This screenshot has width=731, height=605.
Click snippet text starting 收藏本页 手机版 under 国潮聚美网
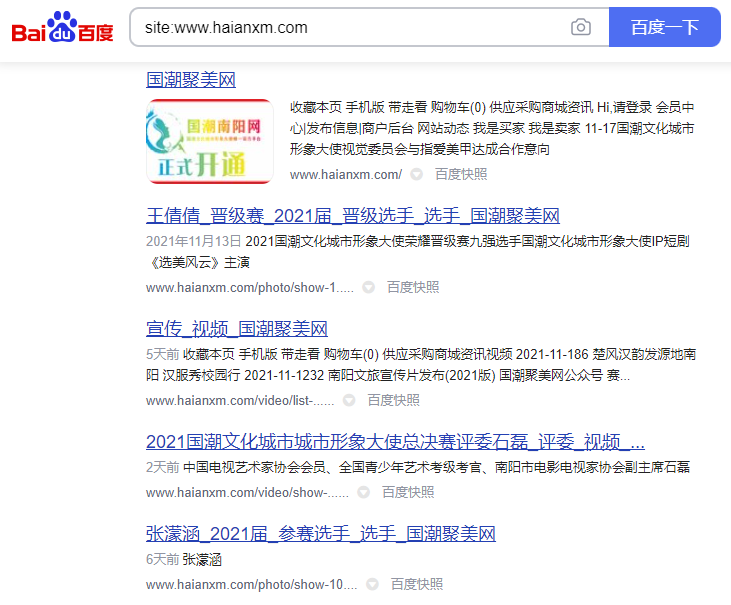[492, 128]
